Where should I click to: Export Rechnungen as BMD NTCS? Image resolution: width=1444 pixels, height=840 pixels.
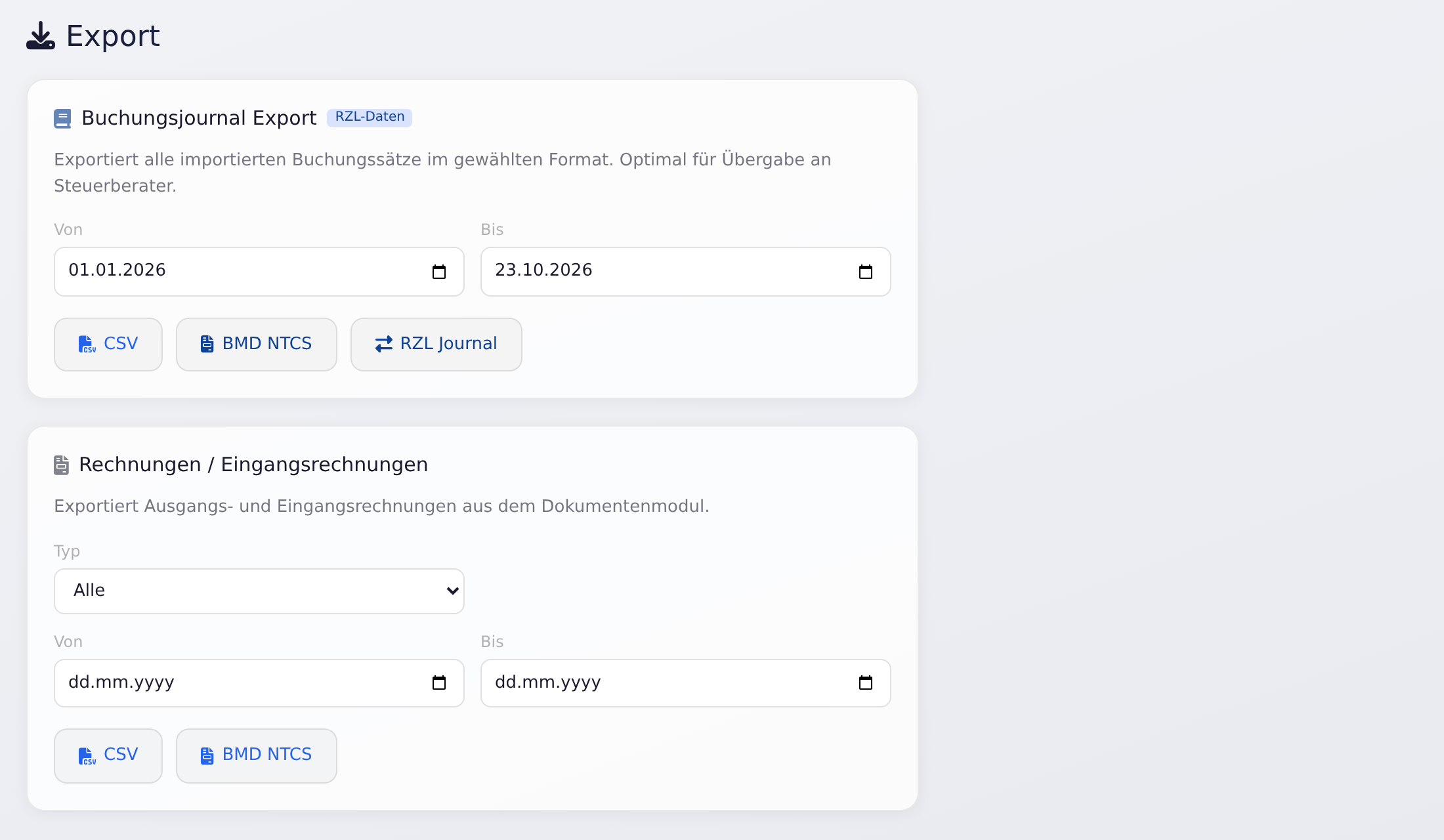[x=257, y=756]
